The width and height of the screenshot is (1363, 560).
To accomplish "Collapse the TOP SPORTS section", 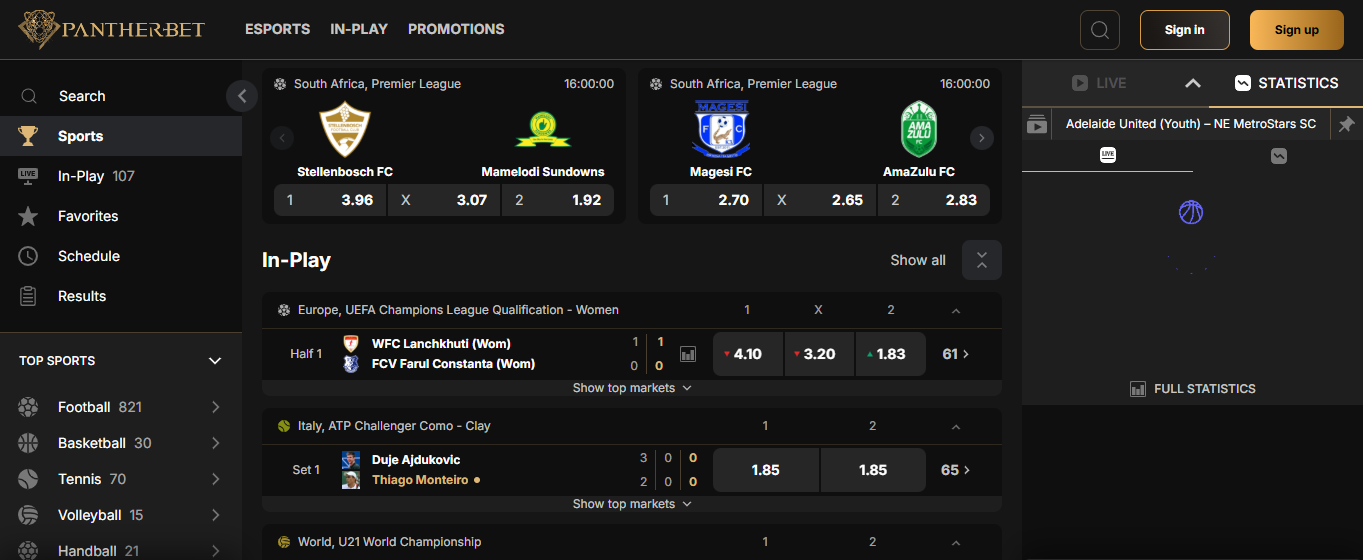I will (214, 361).
